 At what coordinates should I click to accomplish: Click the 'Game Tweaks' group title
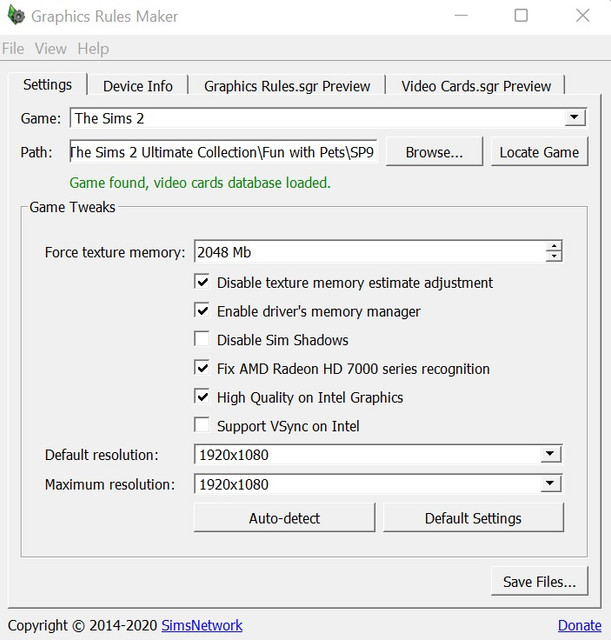click(72, 207)
